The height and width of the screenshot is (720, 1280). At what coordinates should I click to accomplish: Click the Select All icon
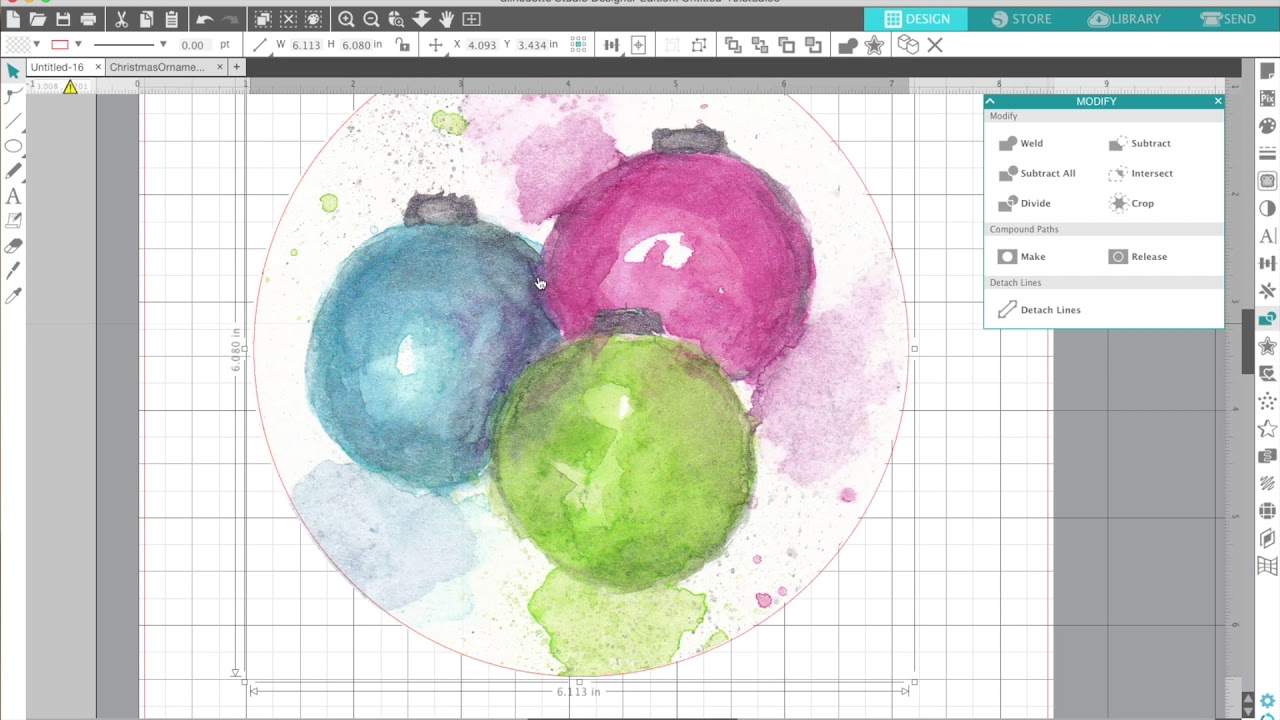pyautogui.click(x=263, y=19)
